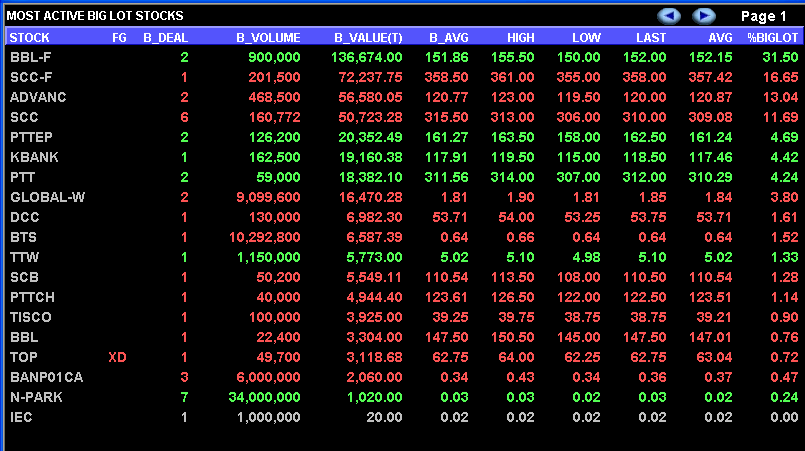Select the IEC stock symbol

pyautogui.click(x=21, y=418)
